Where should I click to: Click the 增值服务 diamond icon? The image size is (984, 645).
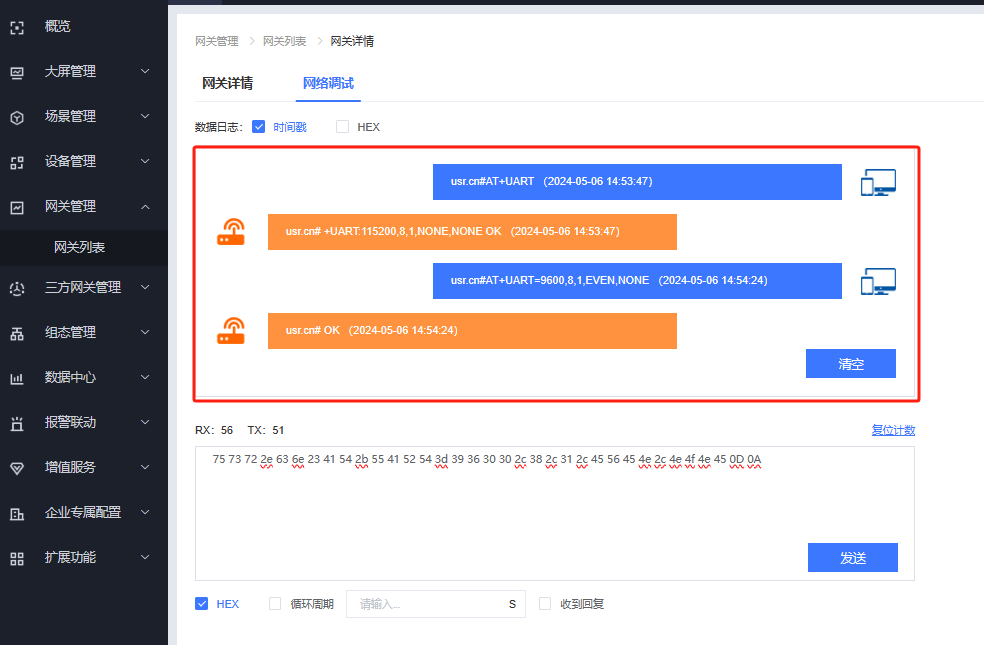coord(17,468)
